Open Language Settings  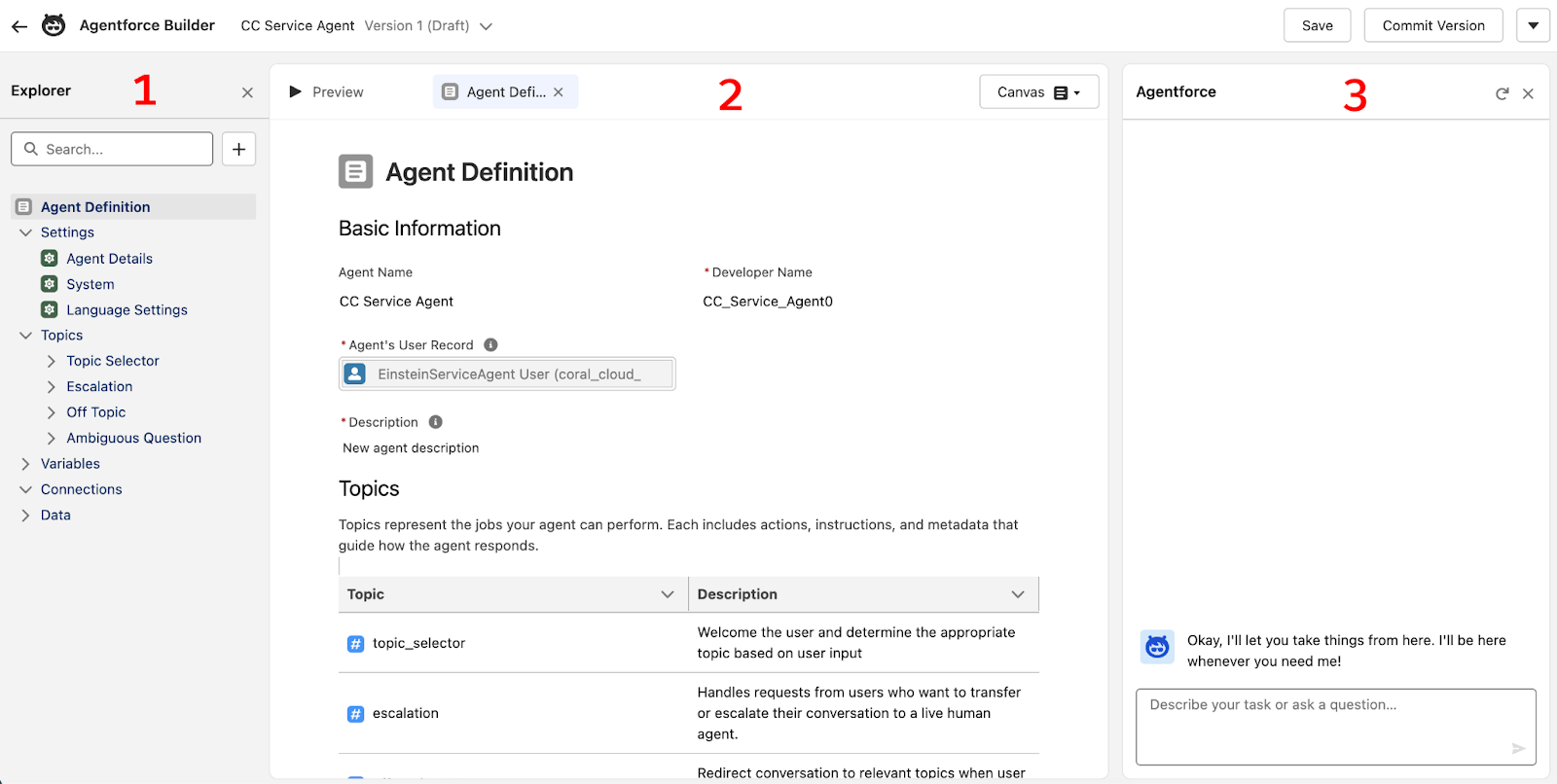click(x=127, y=309)
